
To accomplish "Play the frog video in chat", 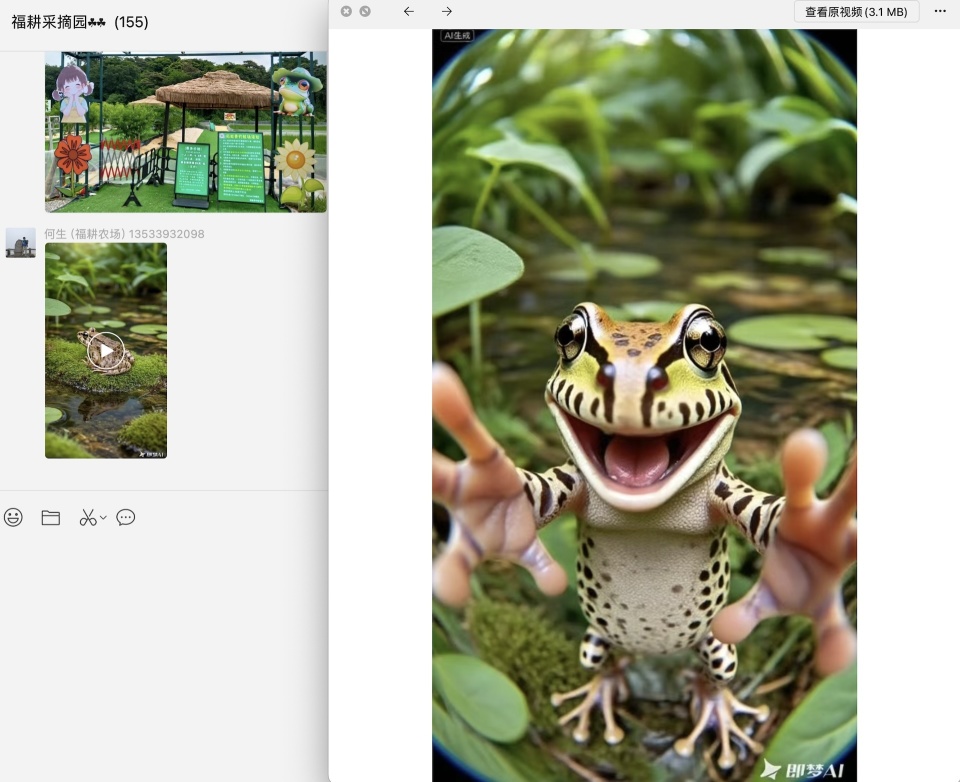I will [105, 350].
